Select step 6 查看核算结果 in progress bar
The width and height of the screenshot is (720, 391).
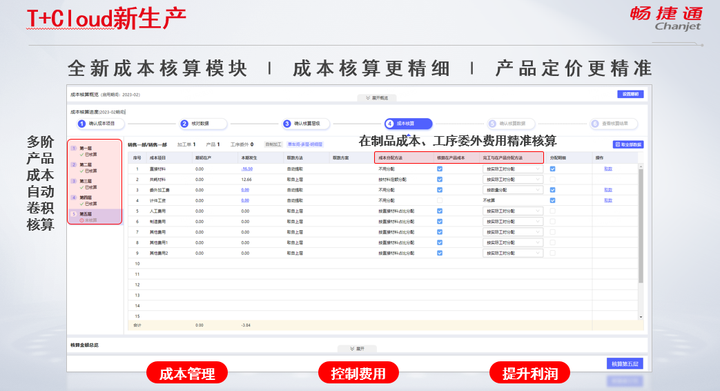pos(613,123)
